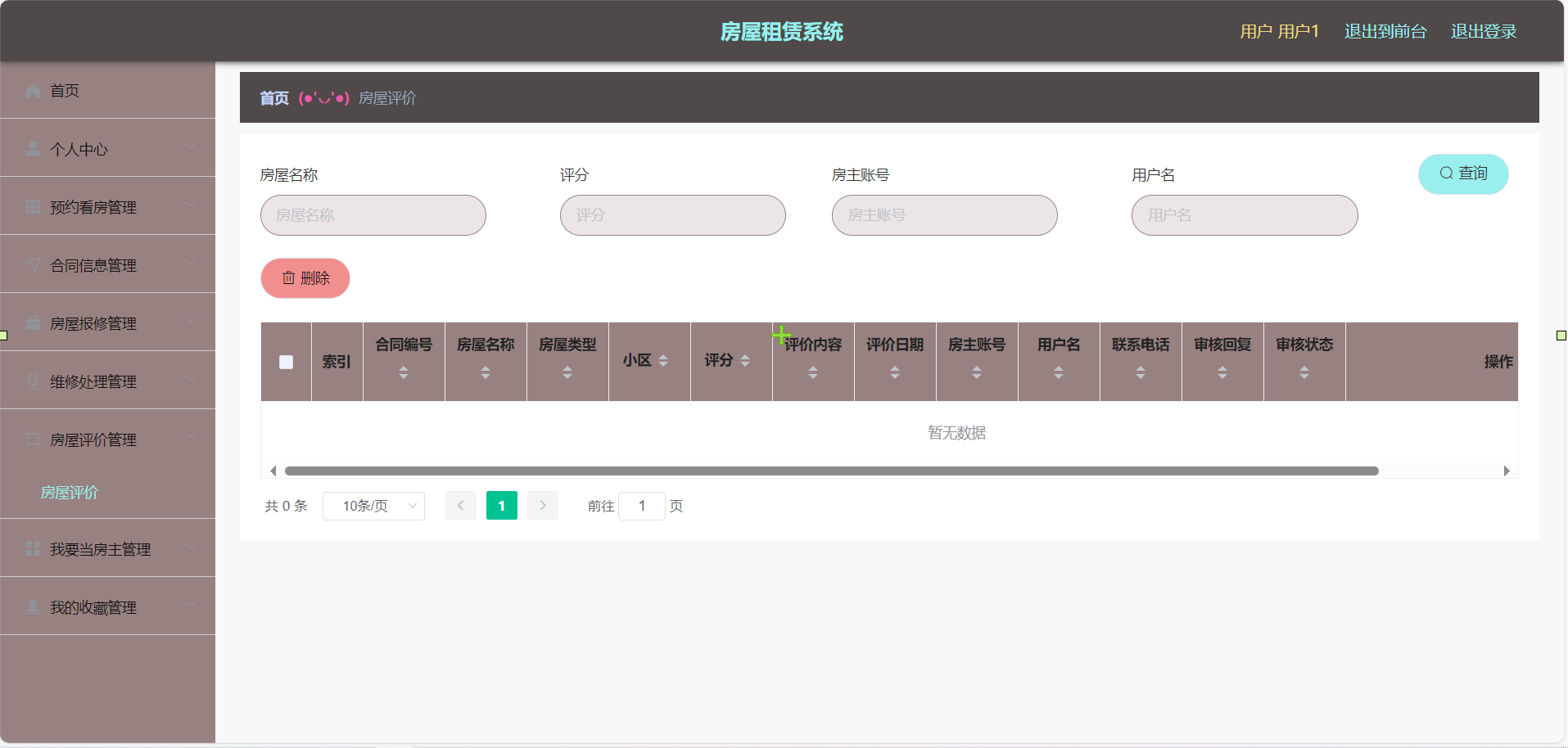Click the sort arrows under 房屋名称 column
Image resolution: width=1568 pixels, height=748 pixels.
coord(486,372)
